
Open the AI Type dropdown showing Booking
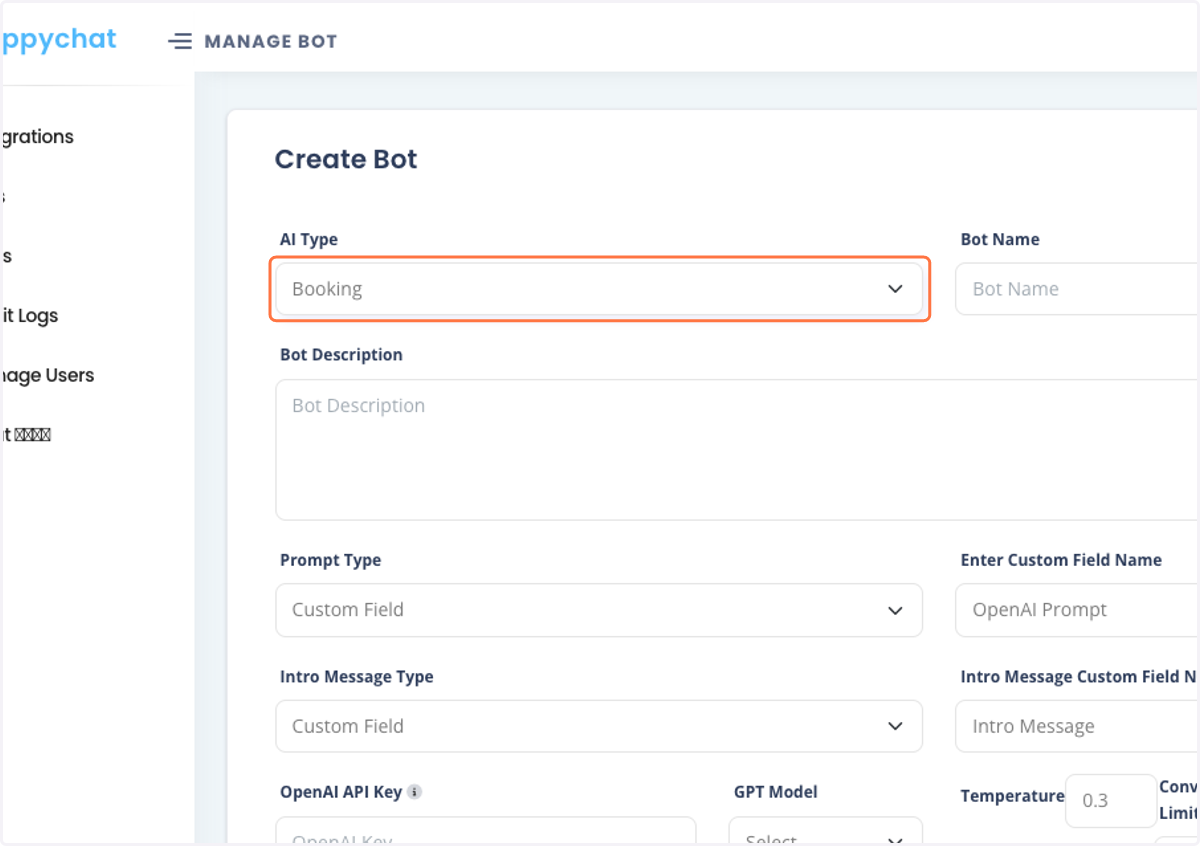tap(599, 289)
